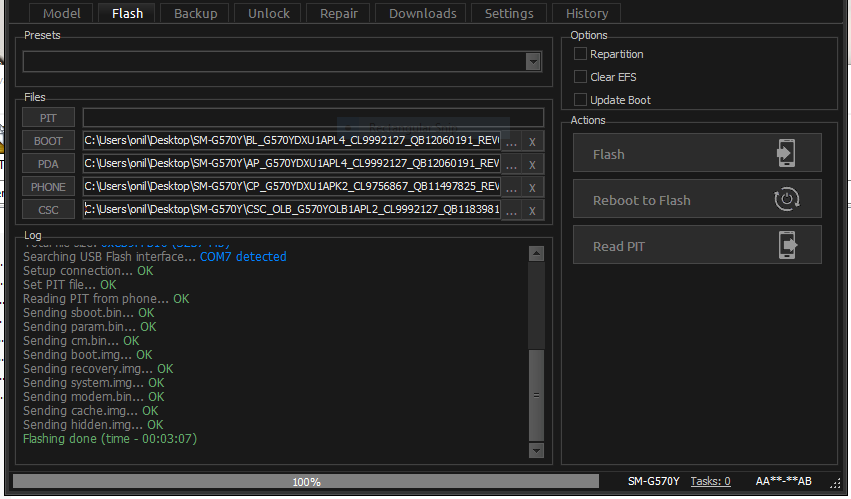This screenshot has width=851, height=499.
Task: Click the 'Setup connection... OK' log line
Action: (88, 271)
